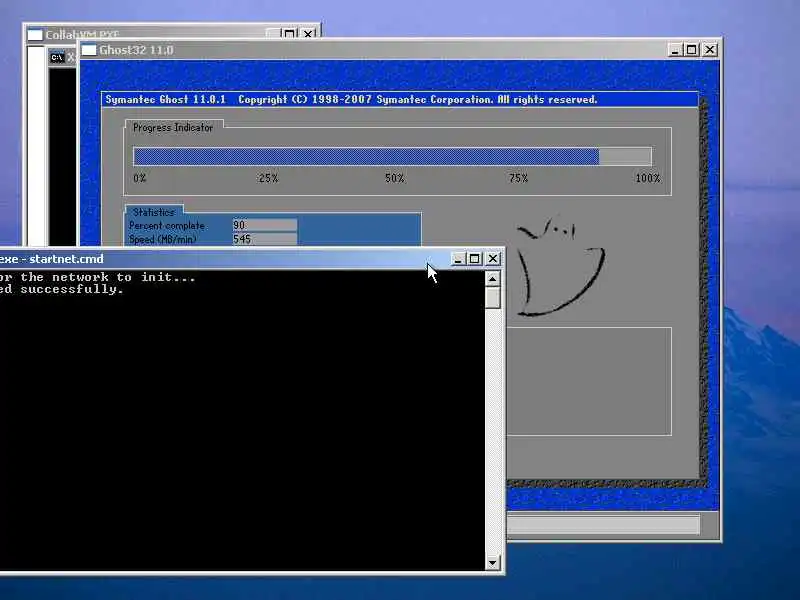Click the Symantec Ghost 11.0.1 copyright banner
Screen dimensions: 800x600
coord(400,99)
